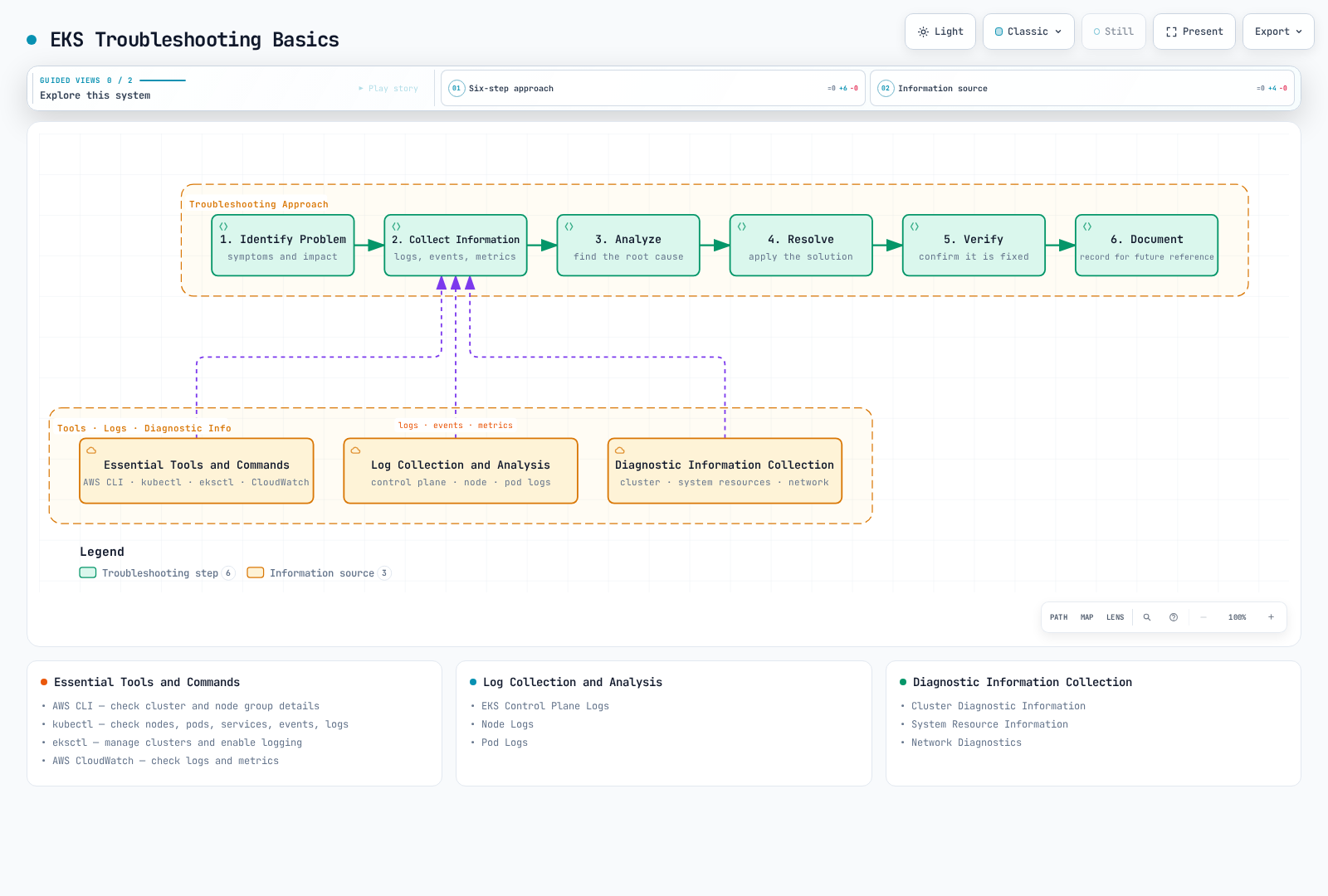The height and width of the screenshot is (896, 1328).
Task: Toggle Information source legend filter
Action: coord(319,573)
